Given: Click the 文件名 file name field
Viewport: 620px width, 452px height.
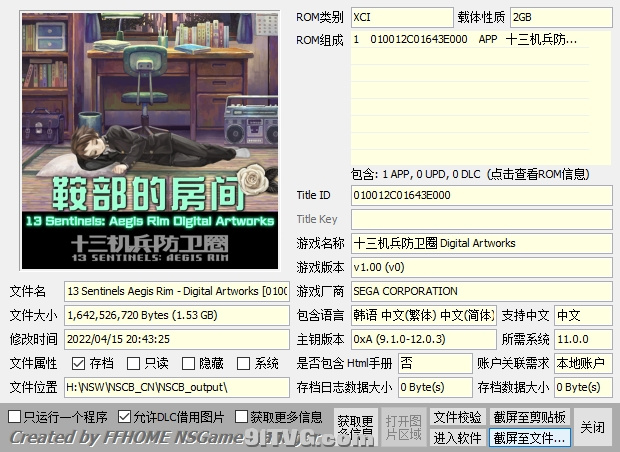Looking at the screenshot, I should coord(176,291).
